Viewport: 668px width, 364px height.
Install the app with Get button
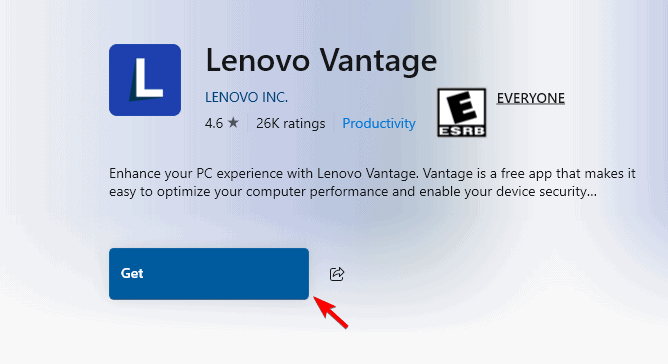[x=209, y=274]
